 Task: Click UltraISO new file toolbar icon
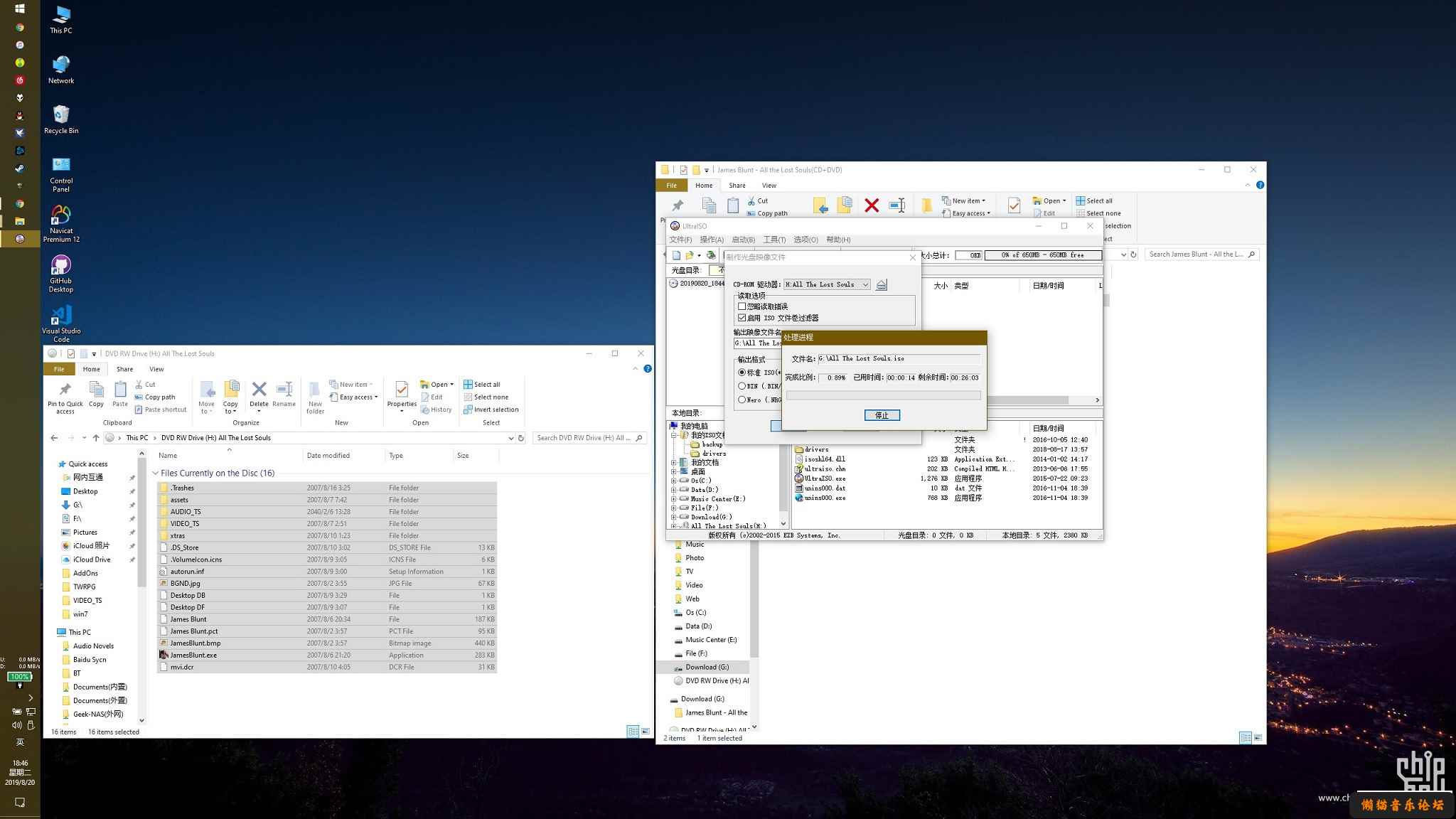pos(677,255)
